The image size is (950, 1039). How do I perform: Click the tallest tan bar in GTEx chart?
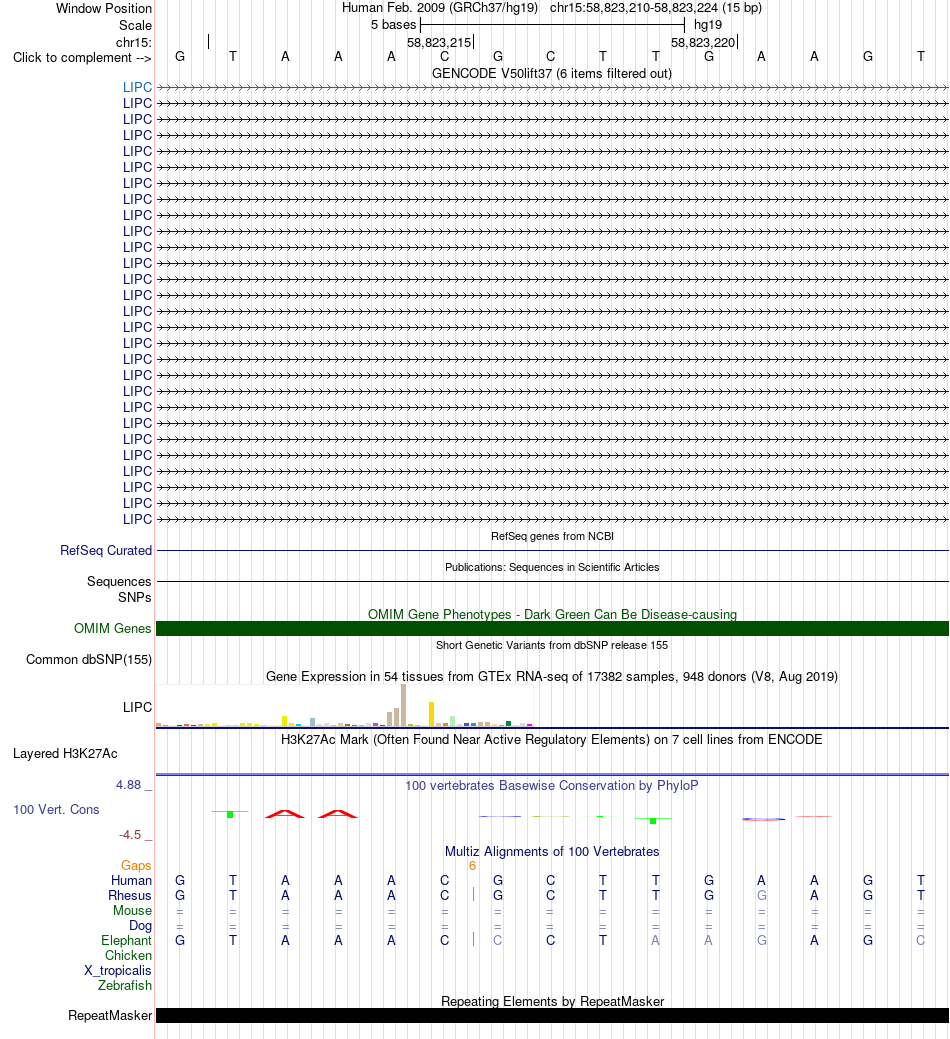point(403,706)
